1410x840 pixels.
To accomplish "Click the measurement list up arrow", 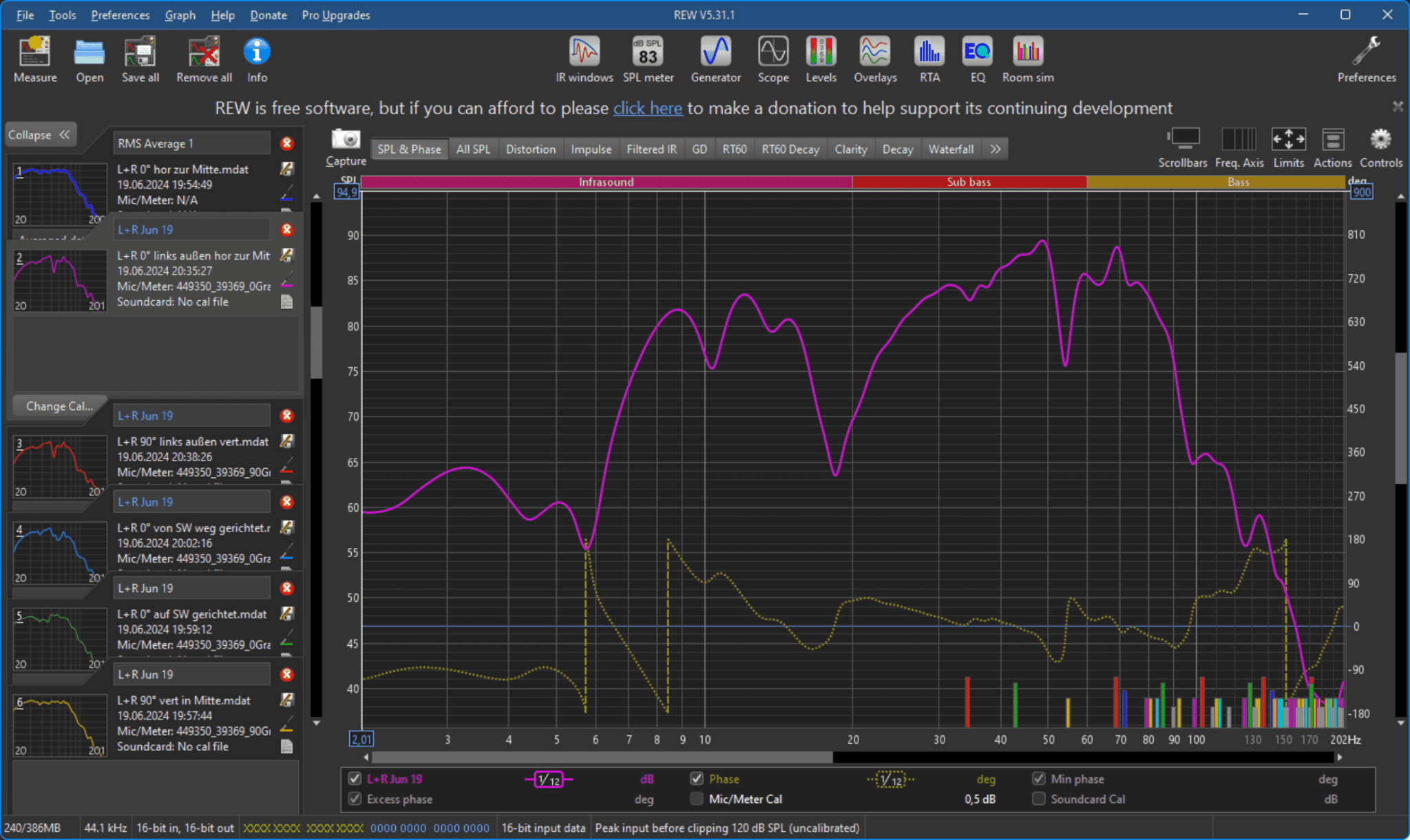I will [x=316, y=197].
